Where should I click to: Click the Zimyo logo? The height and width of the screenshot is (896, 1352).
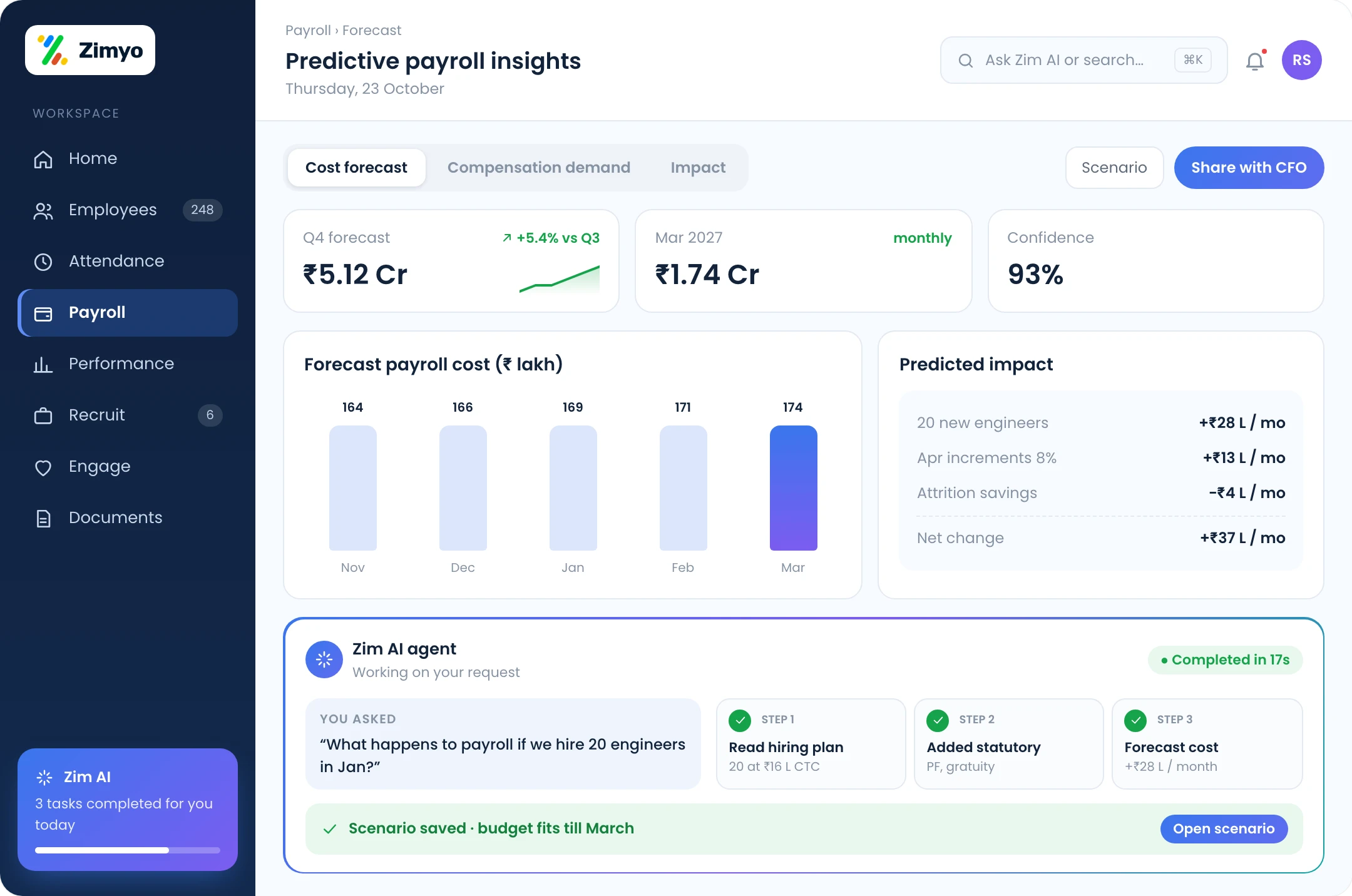90,50
